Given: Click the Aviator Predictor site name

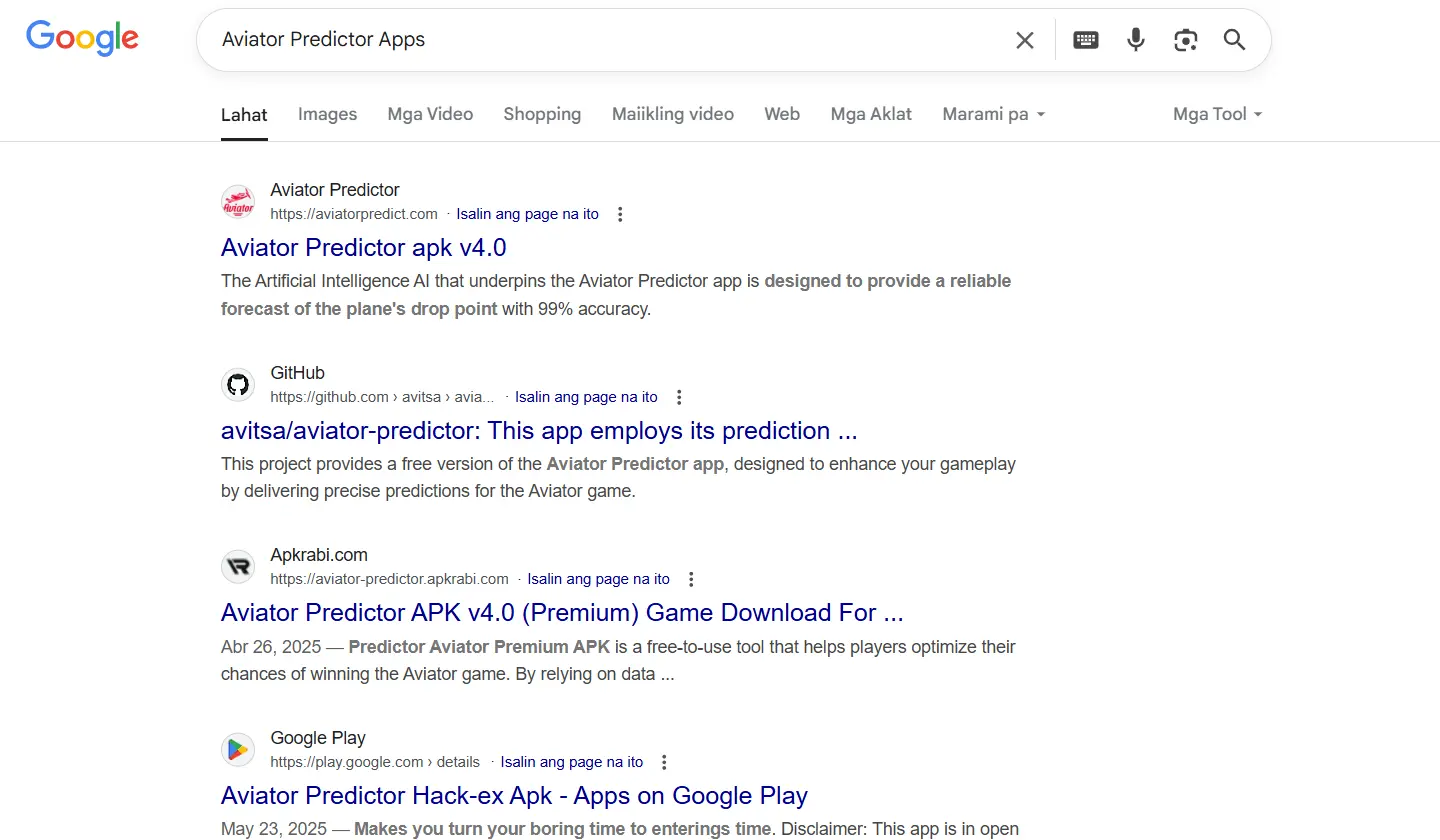Looking at the screenshot, I should tap(335, 190).
